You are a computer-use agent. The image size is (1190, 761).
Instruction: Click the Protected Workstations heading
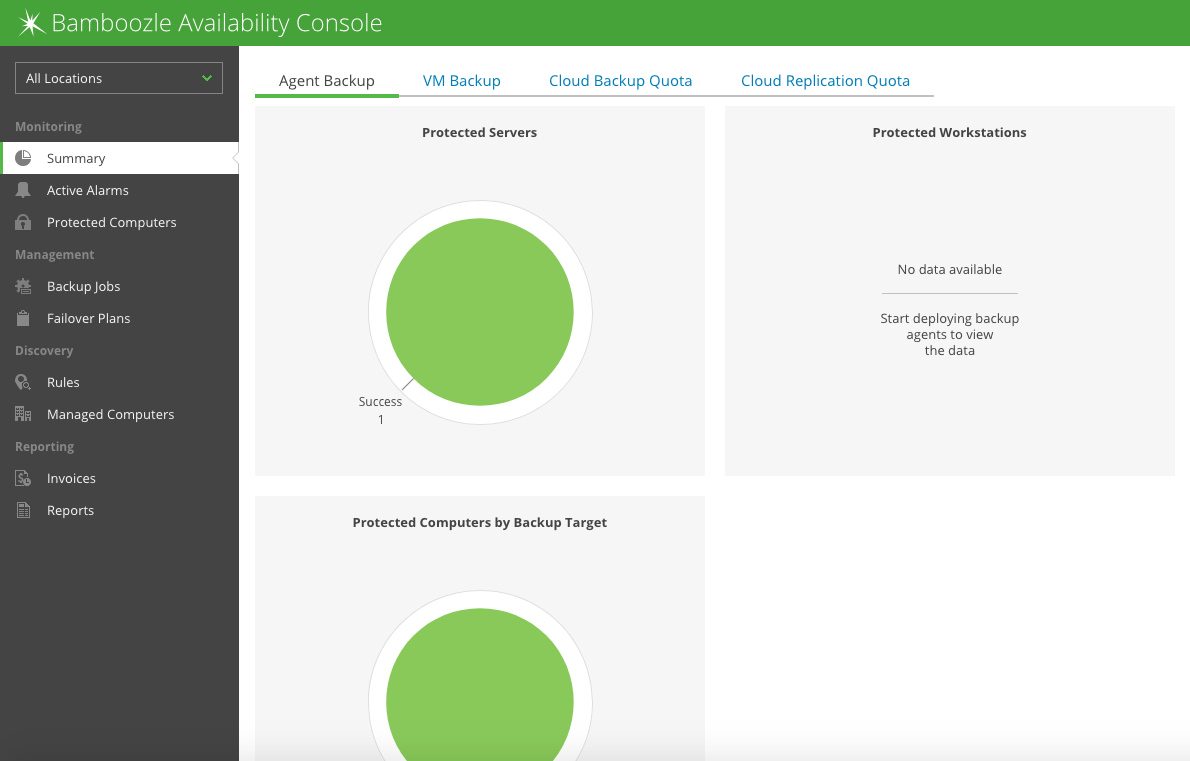(x=949, y=133)
